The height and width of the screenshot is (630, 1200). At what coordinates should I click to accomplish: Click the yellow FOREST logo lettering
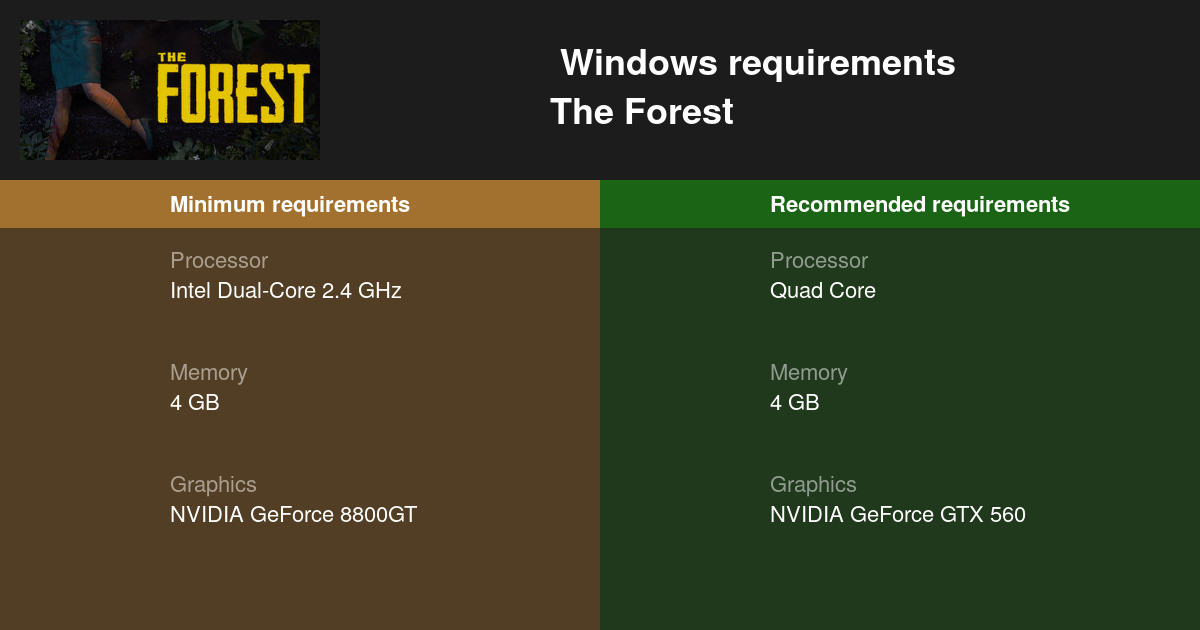tap(232, 95)
